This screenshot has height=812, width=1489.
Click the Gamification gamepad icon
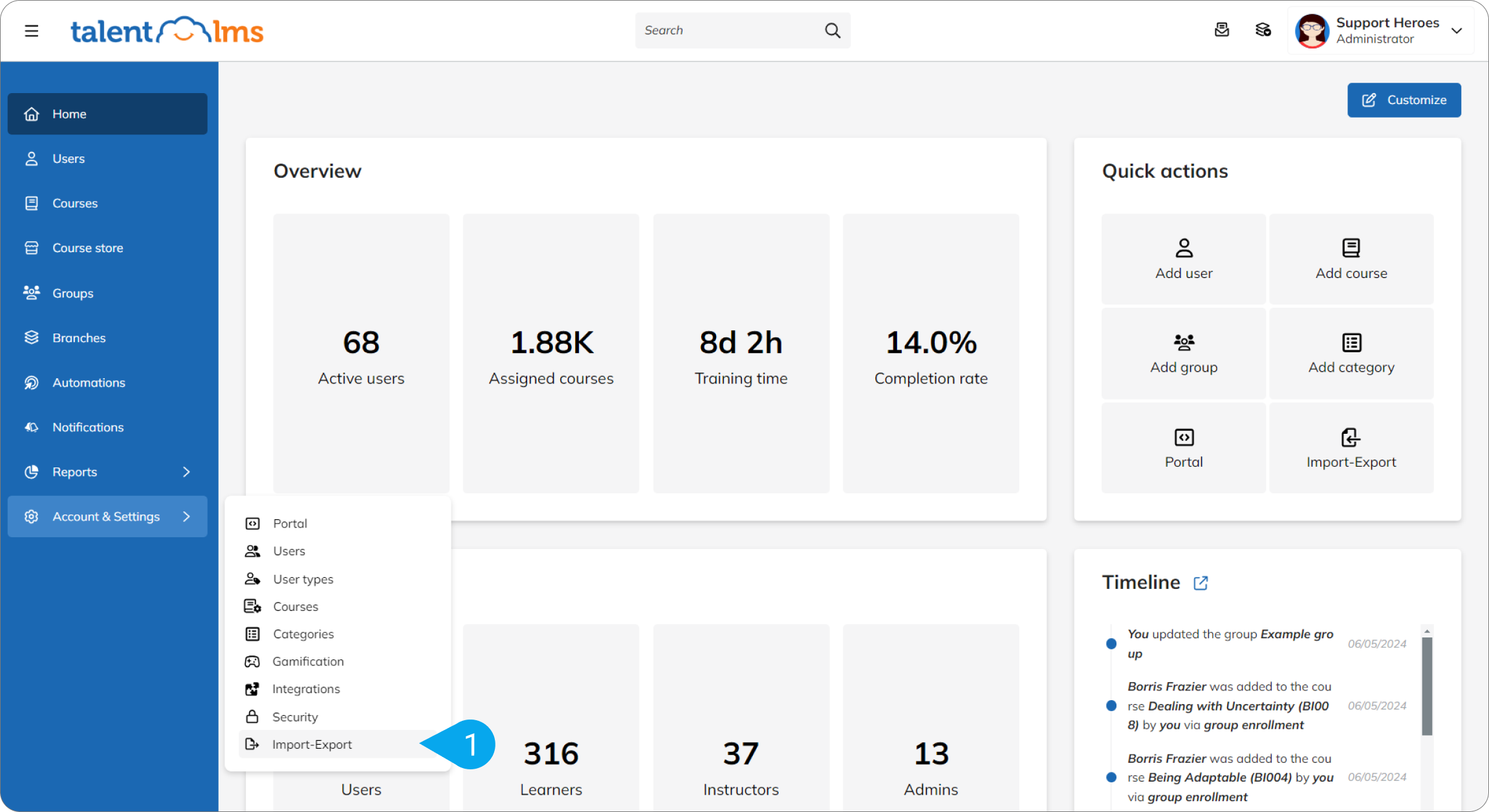point(252,661)
